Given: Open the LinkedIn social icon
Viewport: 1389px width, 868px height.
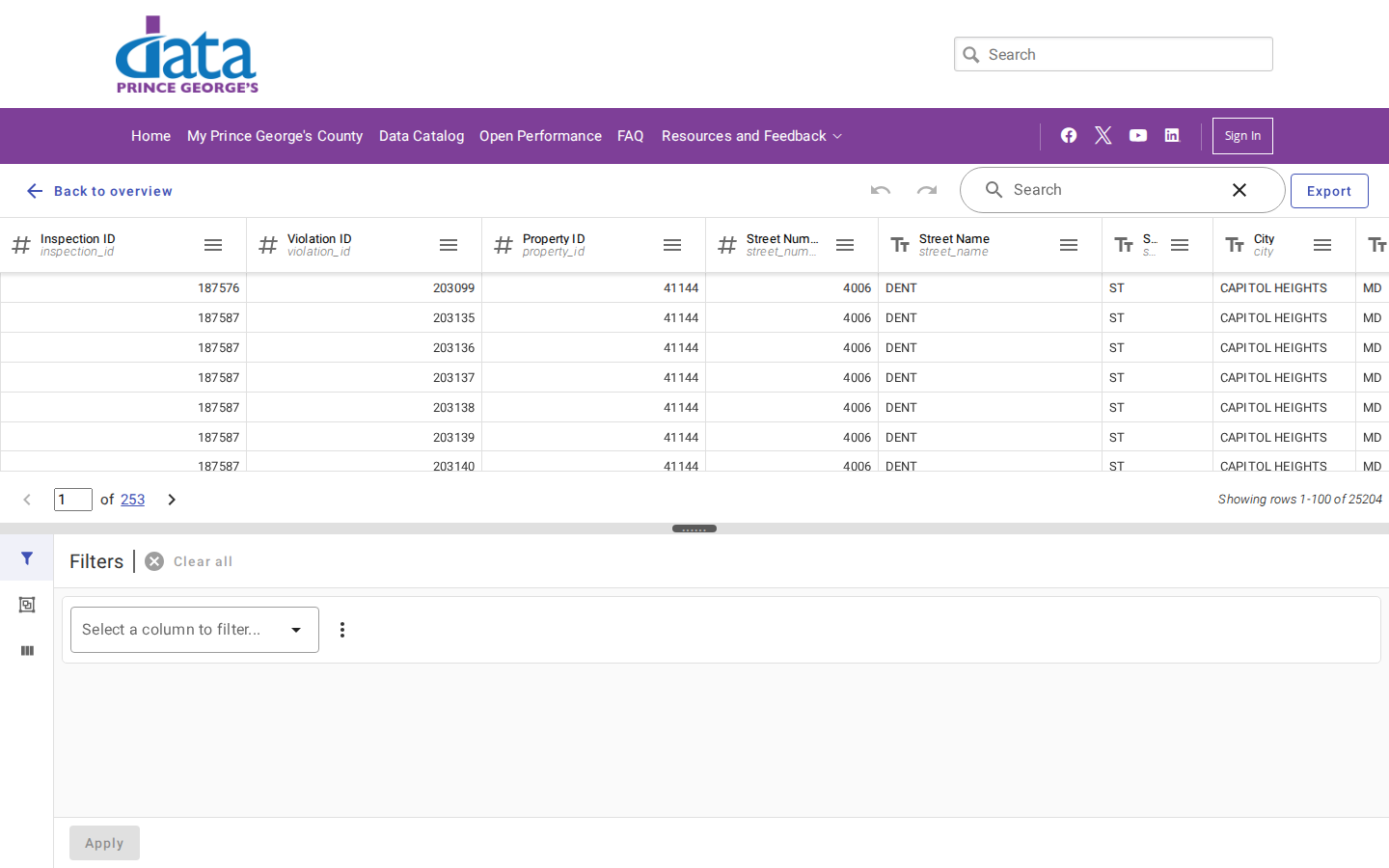Looking at the screenshot, I should [x=1172, y=135].
